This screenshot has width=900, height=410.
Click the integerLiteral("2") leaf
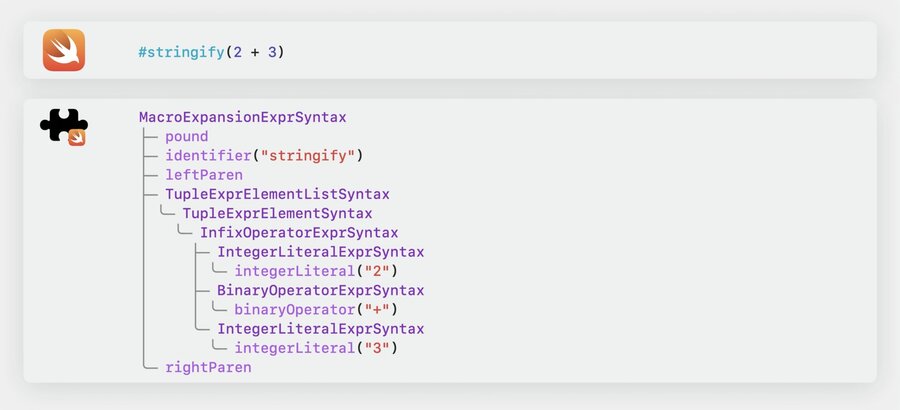(316, 271)
